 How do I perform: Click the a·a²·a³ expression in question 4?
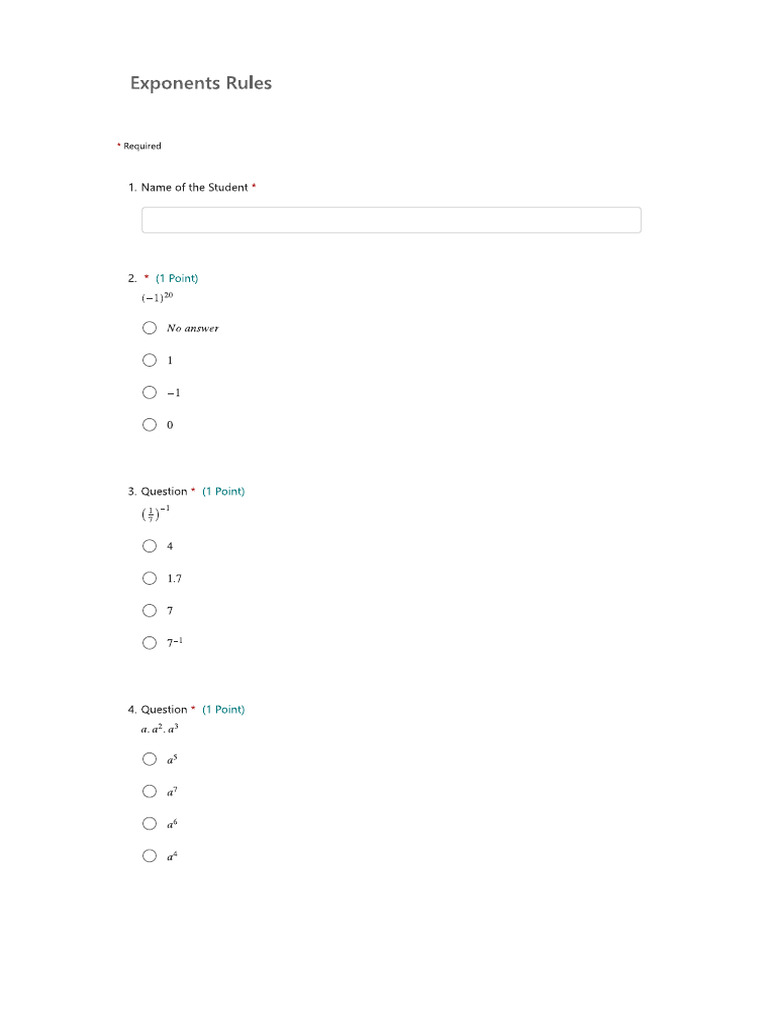click(160, 729)
